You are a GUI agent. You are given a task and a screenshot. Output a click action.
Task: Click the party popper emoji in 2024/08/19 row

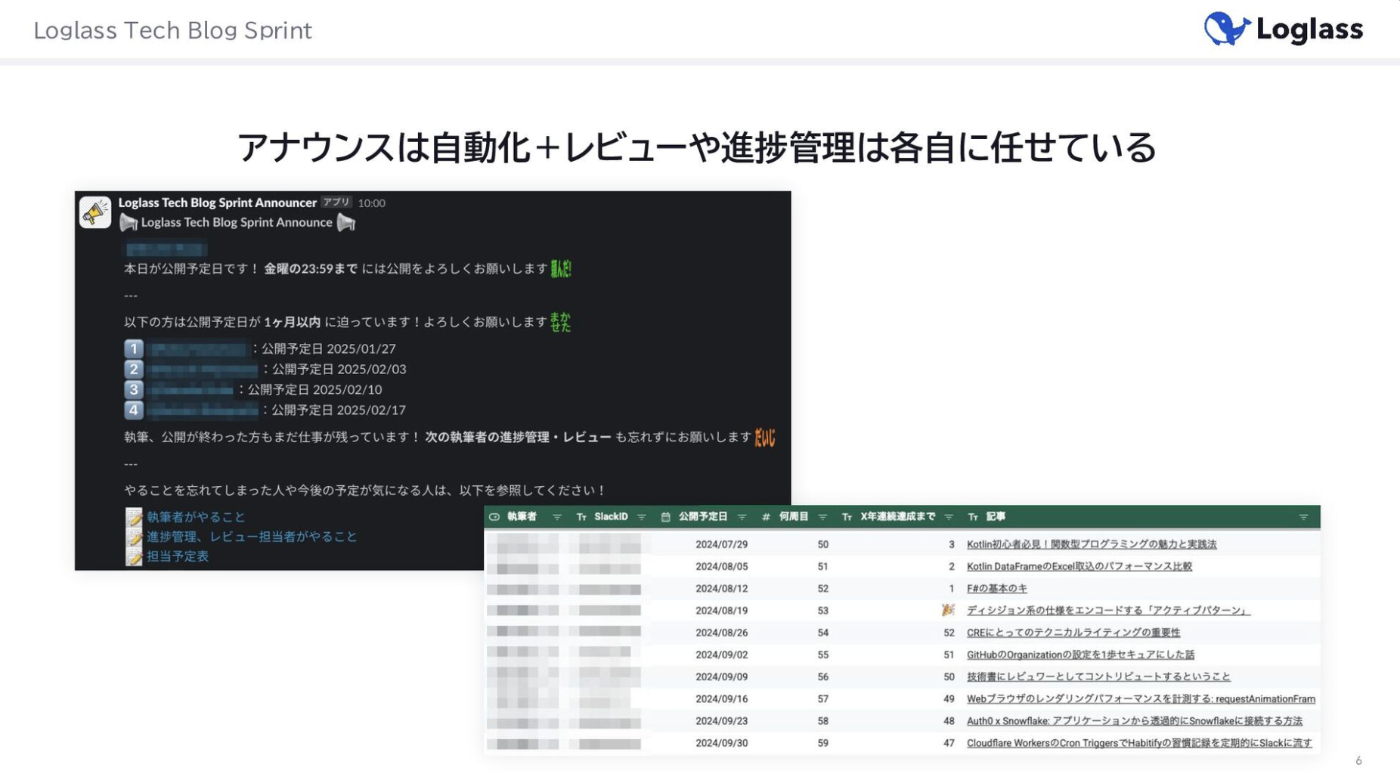(x=948, y=609)
